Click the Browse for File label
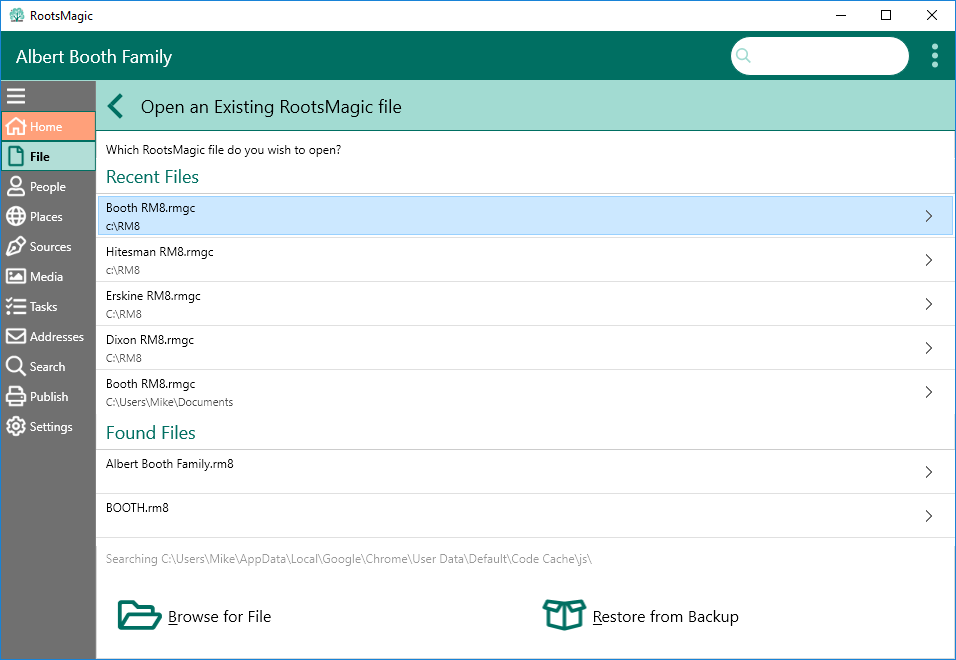956x660 pixels. point(219,617)
